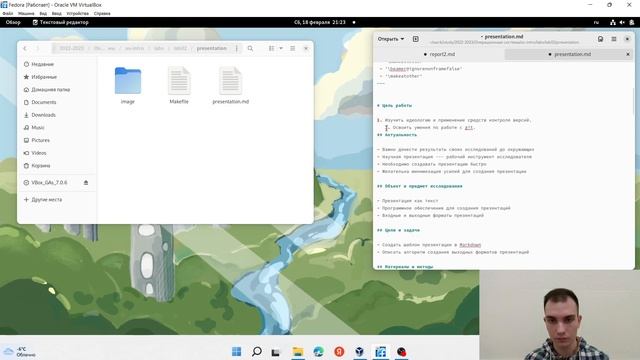Select VBox_GAs_7.0.6 drive in sidebar
Screen dimensions: 640x360
tap(49, 182)
